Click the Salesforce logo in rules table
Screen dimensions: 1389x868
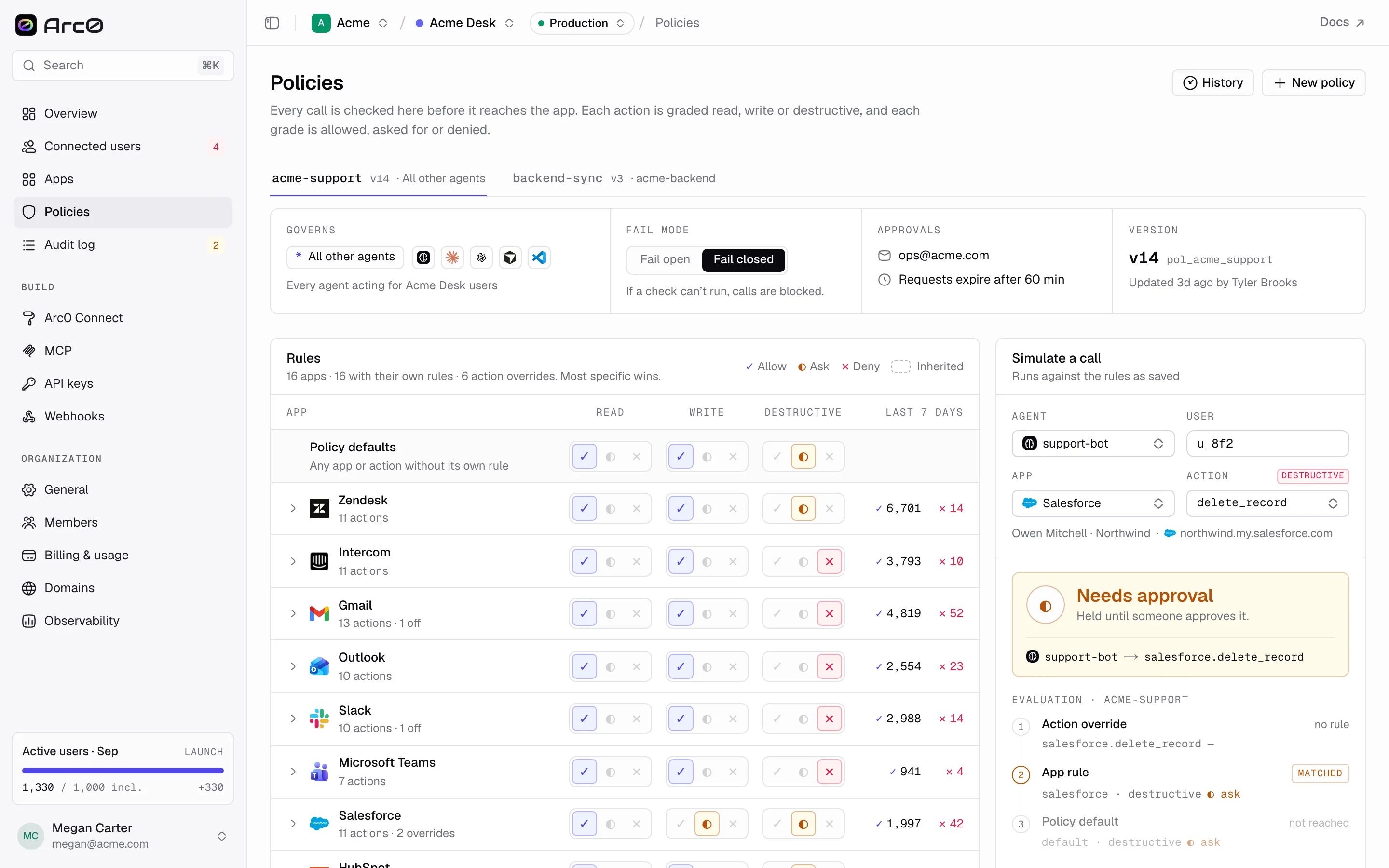coord(319,824)
